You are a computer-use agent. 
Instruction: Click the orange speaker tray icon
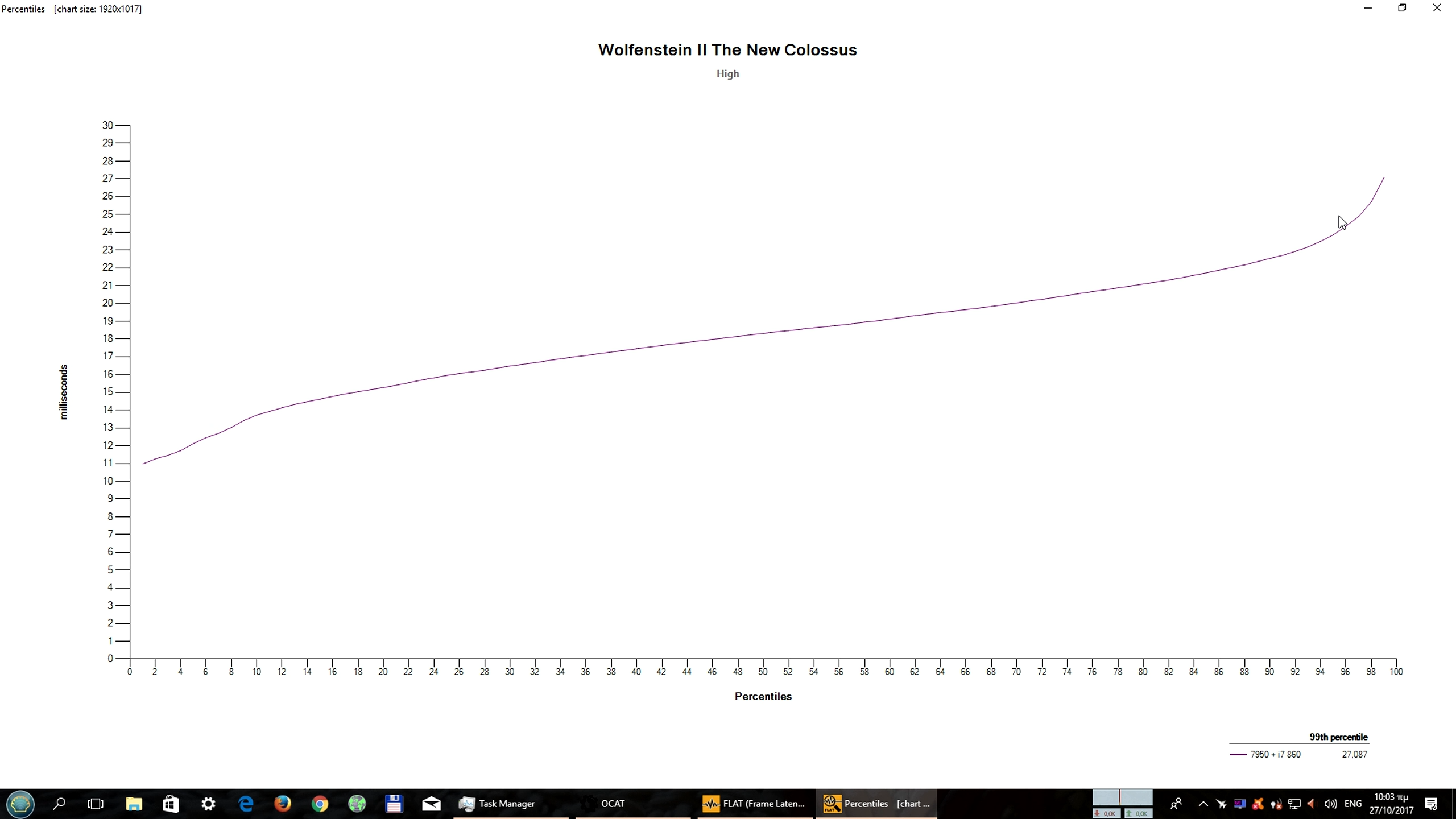[1311, 804]
